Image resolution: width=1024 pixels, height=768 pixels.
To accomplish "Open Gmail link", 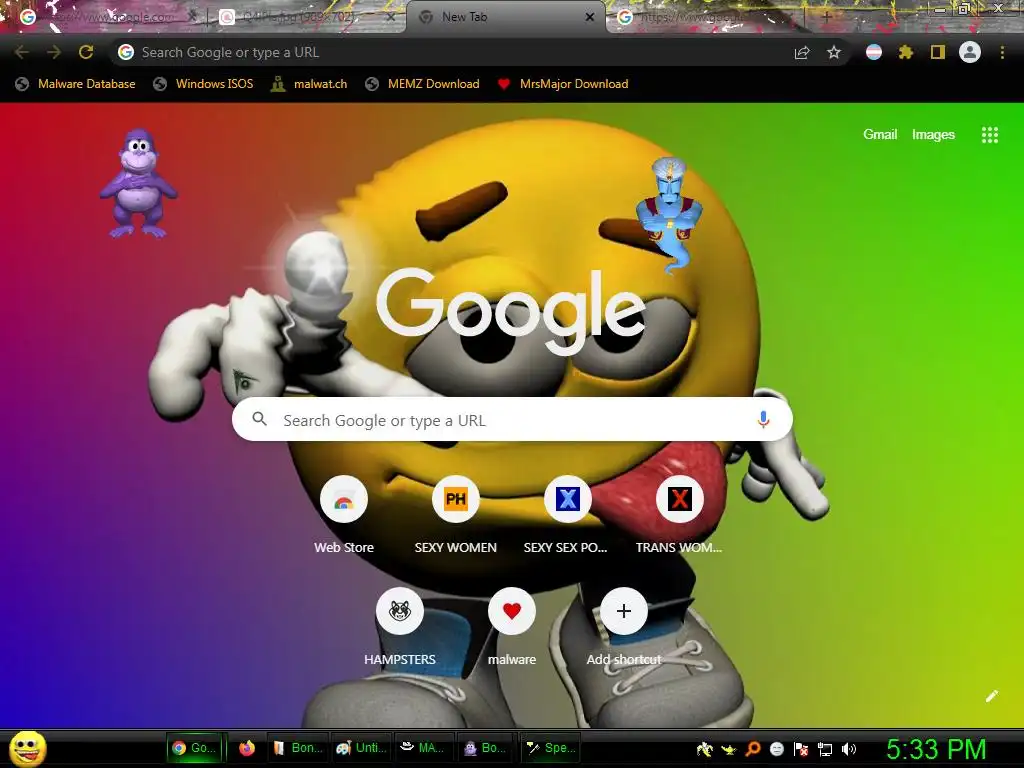I will pos(880,134).
